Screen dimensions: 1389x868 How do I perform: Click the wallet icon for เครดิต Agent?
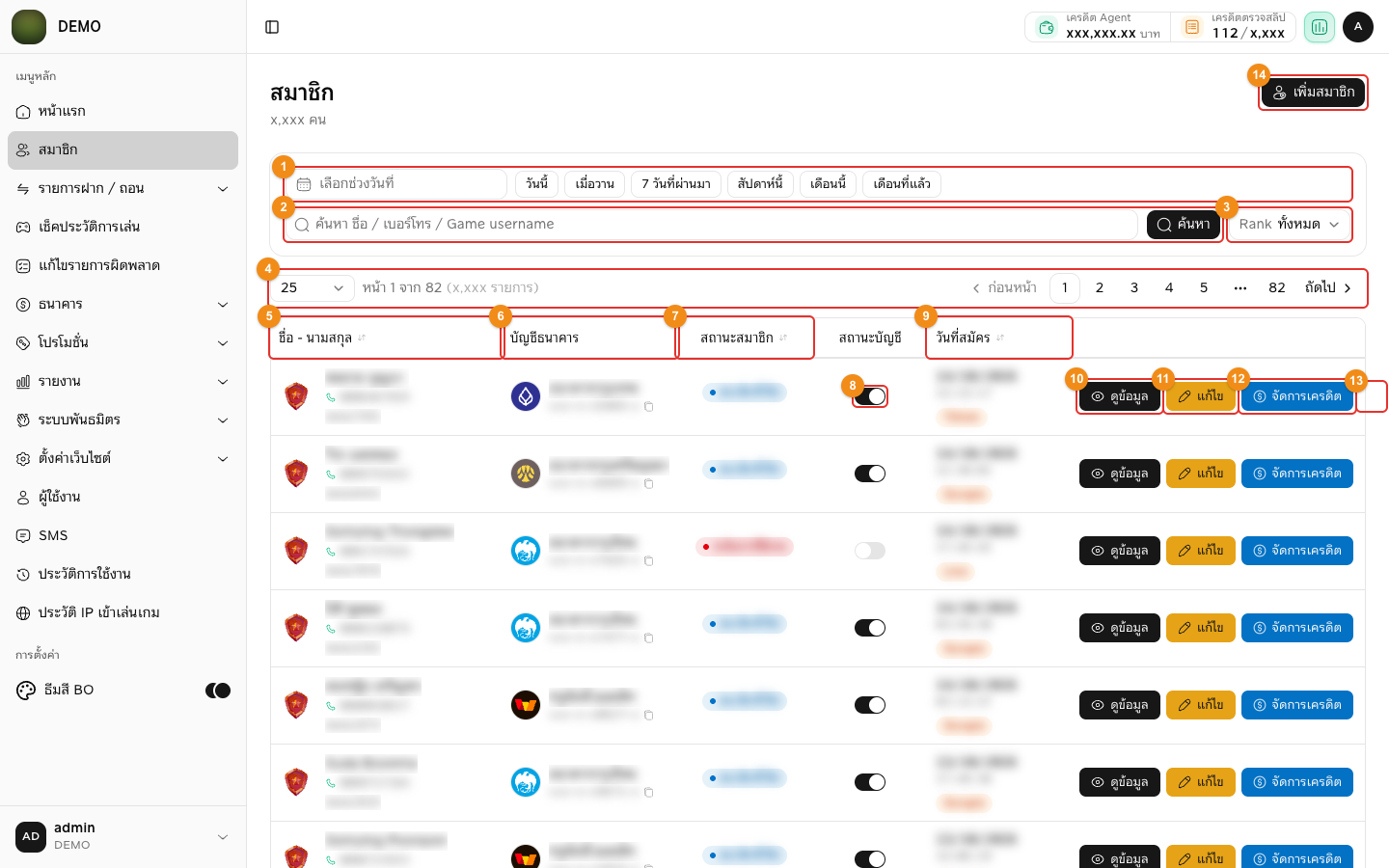[x=1047, y=27]
